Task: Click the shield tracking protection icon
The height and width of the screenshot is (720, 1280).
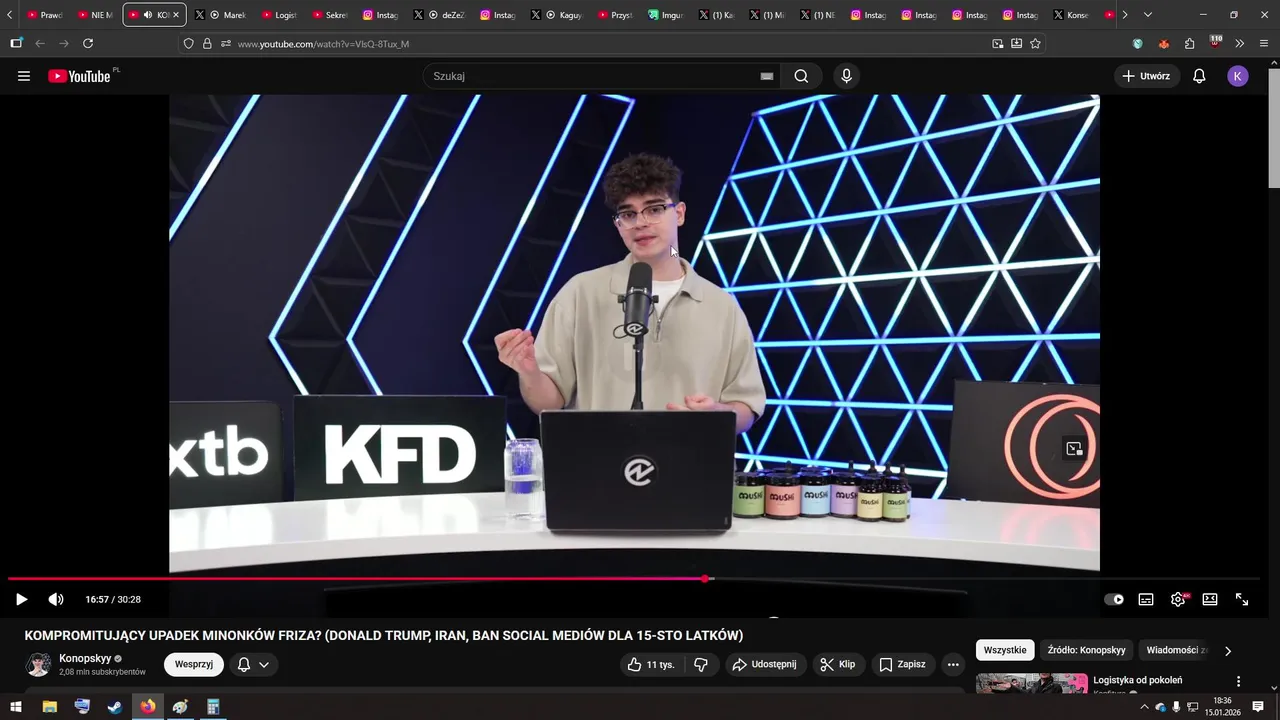Action: tap(188, 43)
